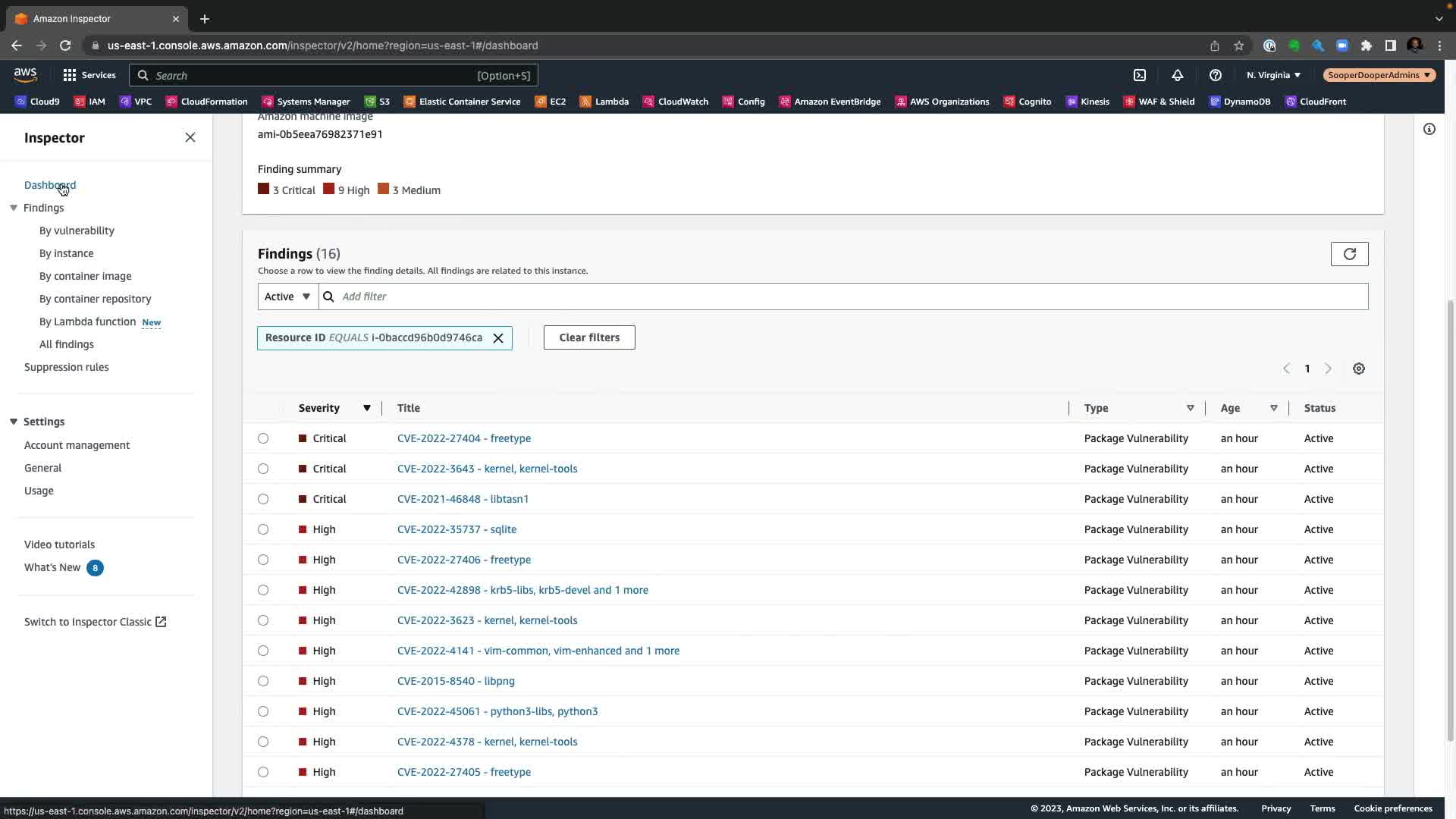
Task: Close the Inspector side navigation panel
Action: 190,137
